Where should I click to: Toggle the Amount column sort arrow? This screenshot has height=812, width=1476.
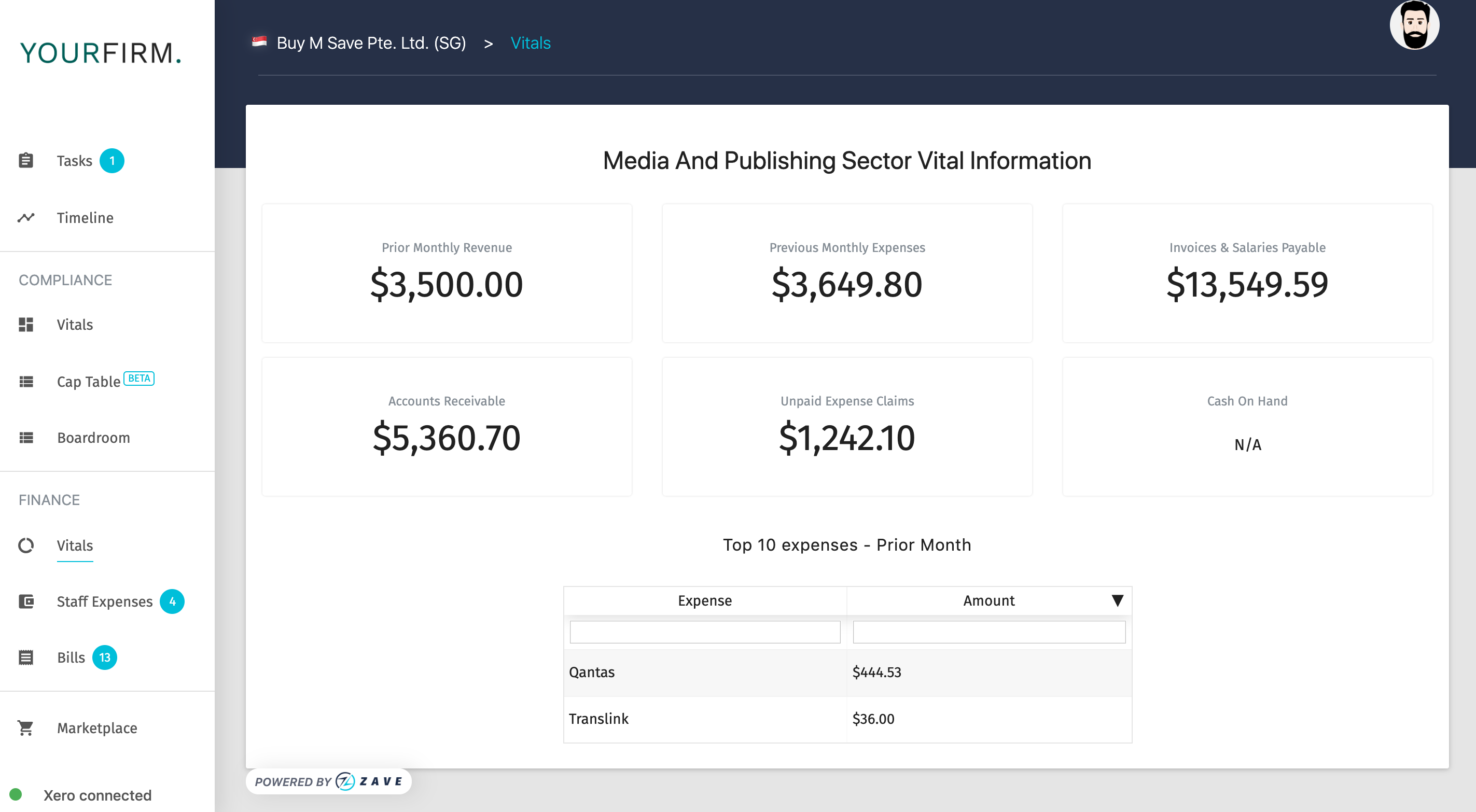pos(1117,600)
